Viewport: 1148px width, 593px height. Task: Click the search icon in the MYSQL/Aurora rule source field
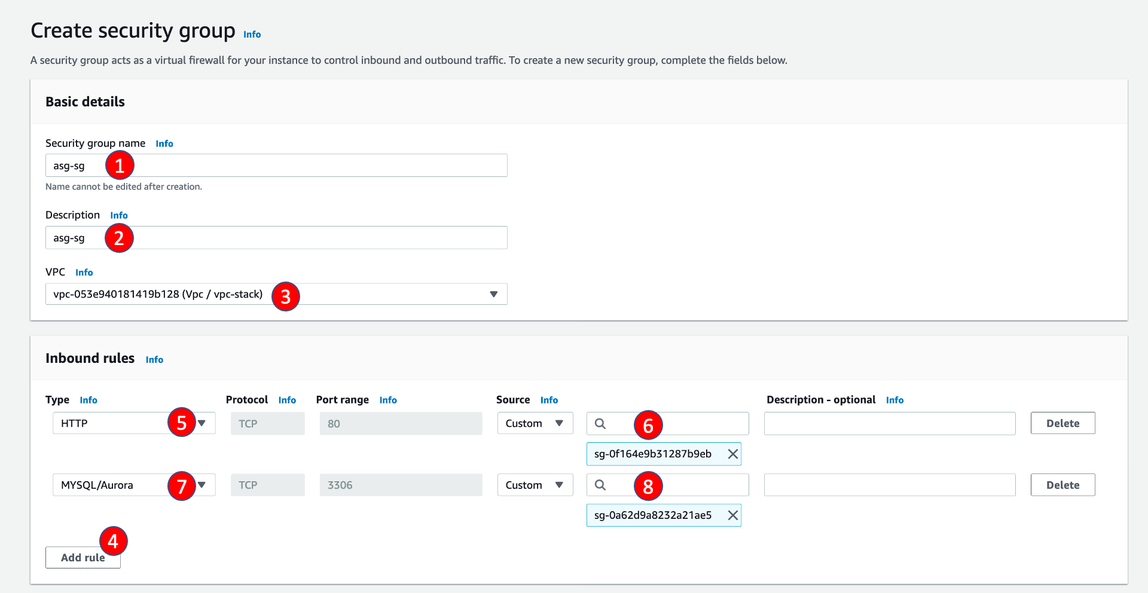(x=600, y=485)
